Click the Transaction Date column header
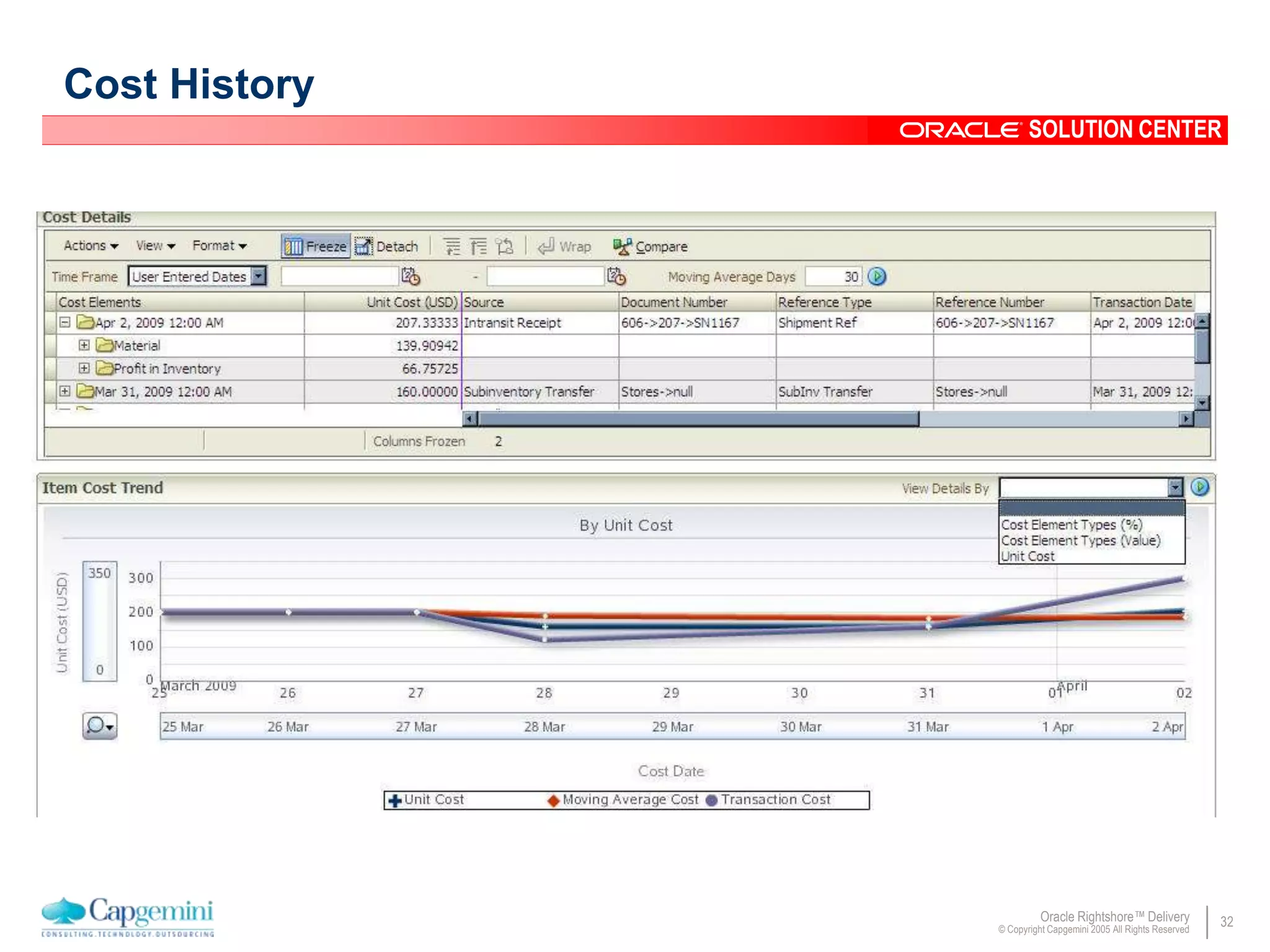The width and height of the screenshot is (1270, 952). (x=1142, y=302)
